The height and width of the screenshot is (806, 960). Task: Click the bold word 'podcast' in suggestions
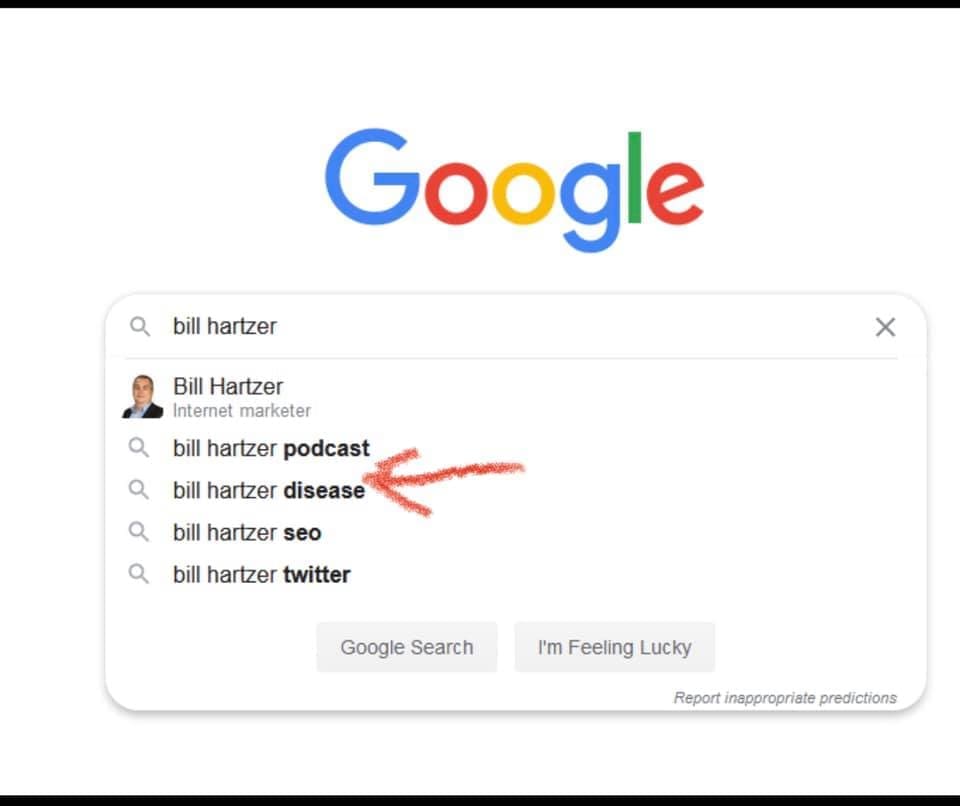326,449
